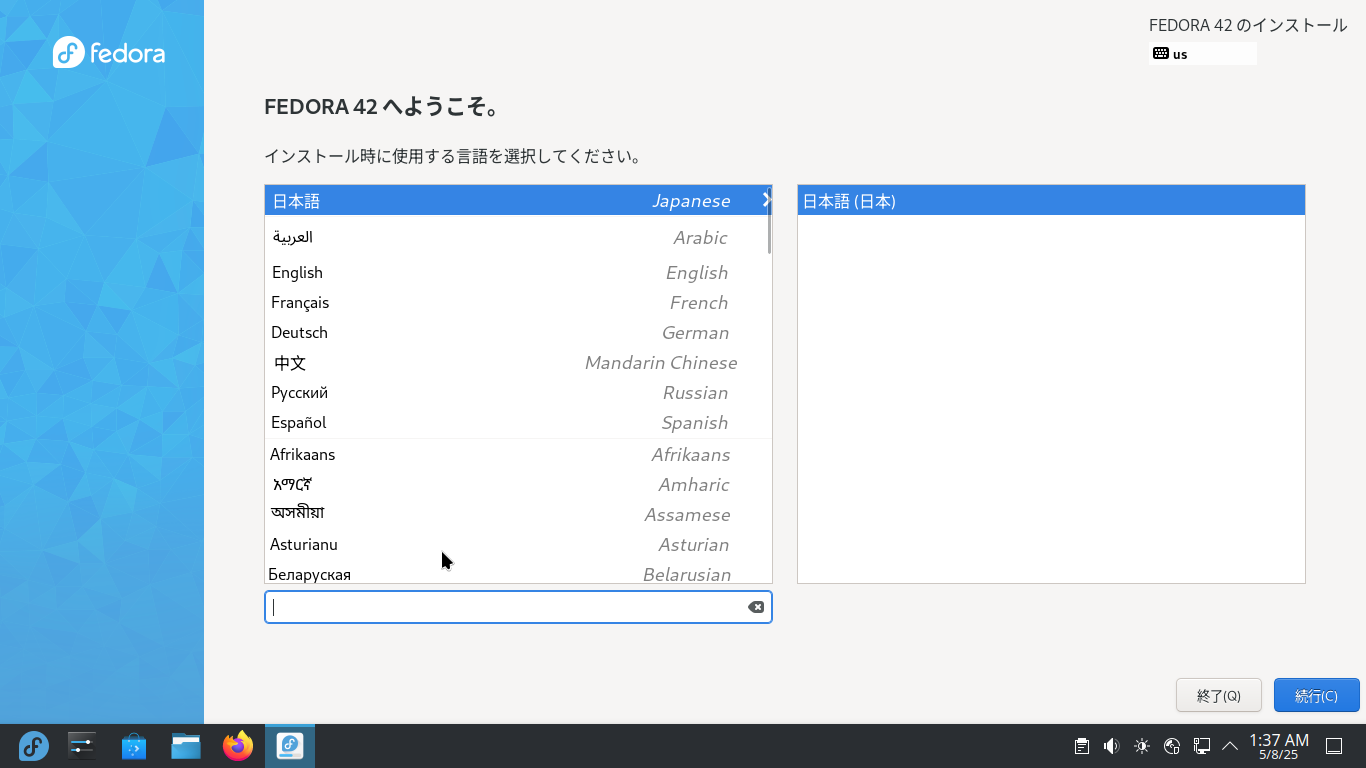This screenshot has width=1366, height=768.
Task: Select the Afrikaans language row
Action: pyautogui.click(x=518, y=454)
